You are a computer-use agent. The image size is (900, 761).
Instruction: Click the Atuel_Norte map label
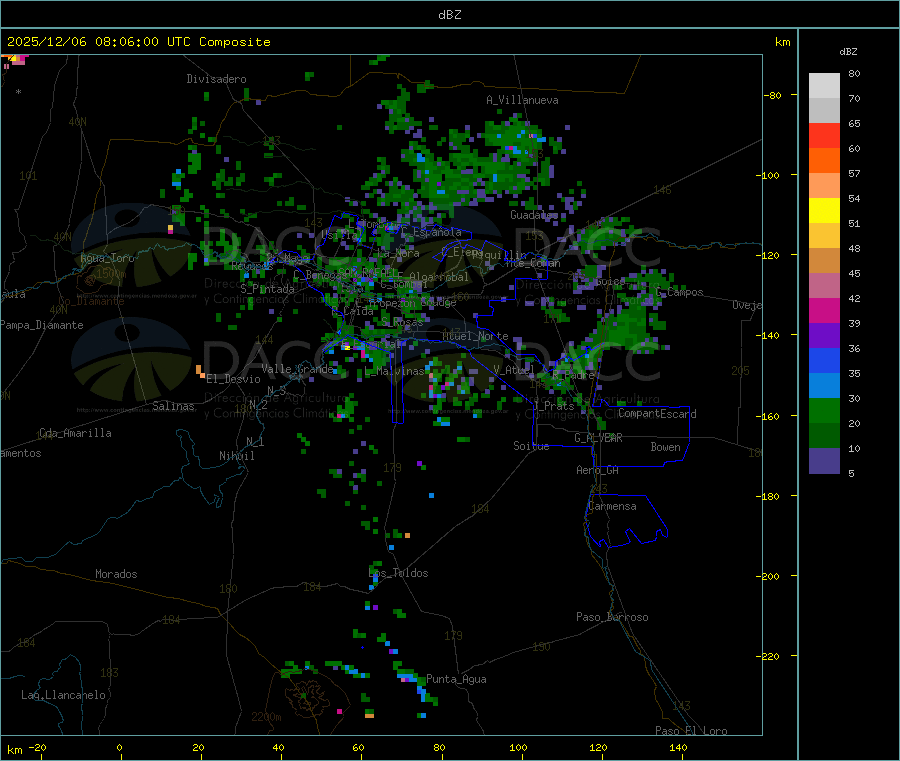[x=475, y=336]
